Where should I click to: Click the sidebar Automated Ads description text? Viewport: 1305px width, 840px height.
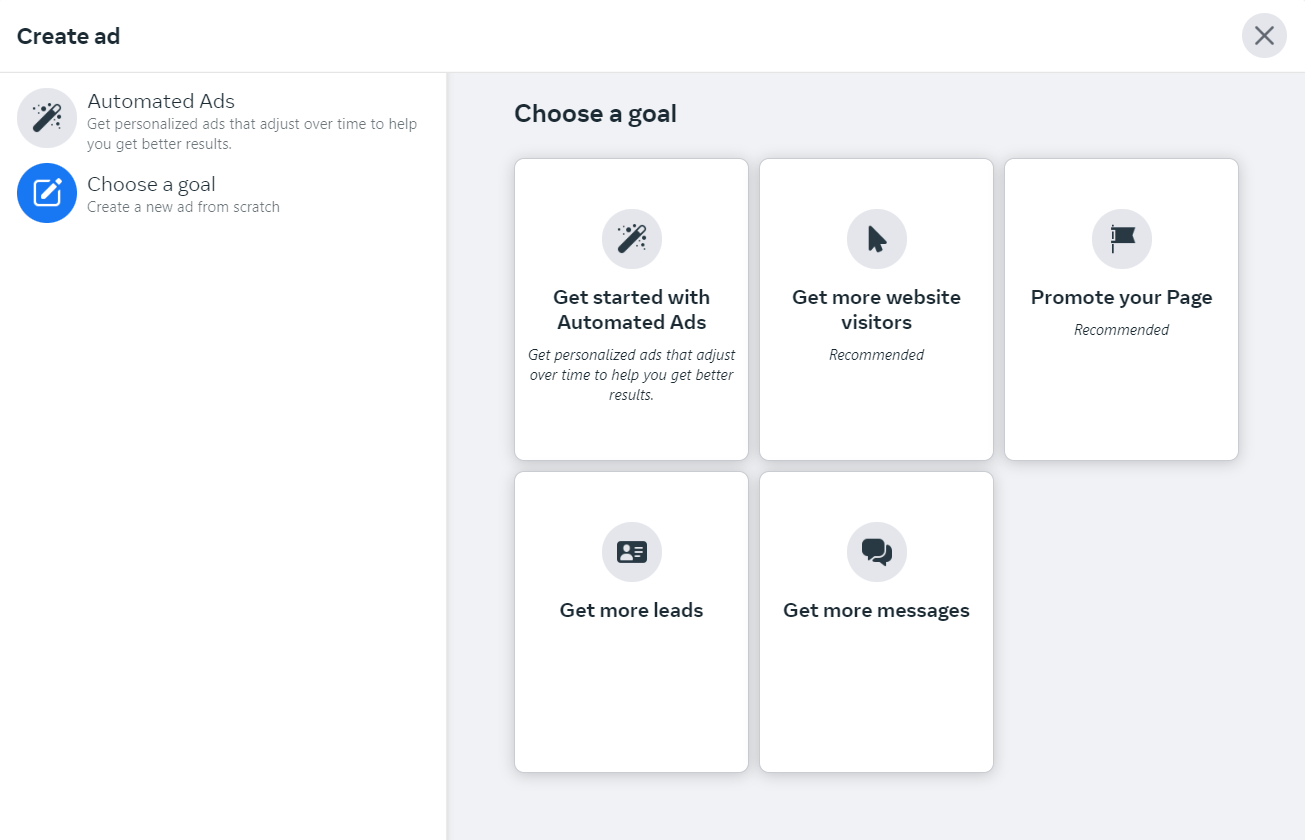[x=252, y=134]
